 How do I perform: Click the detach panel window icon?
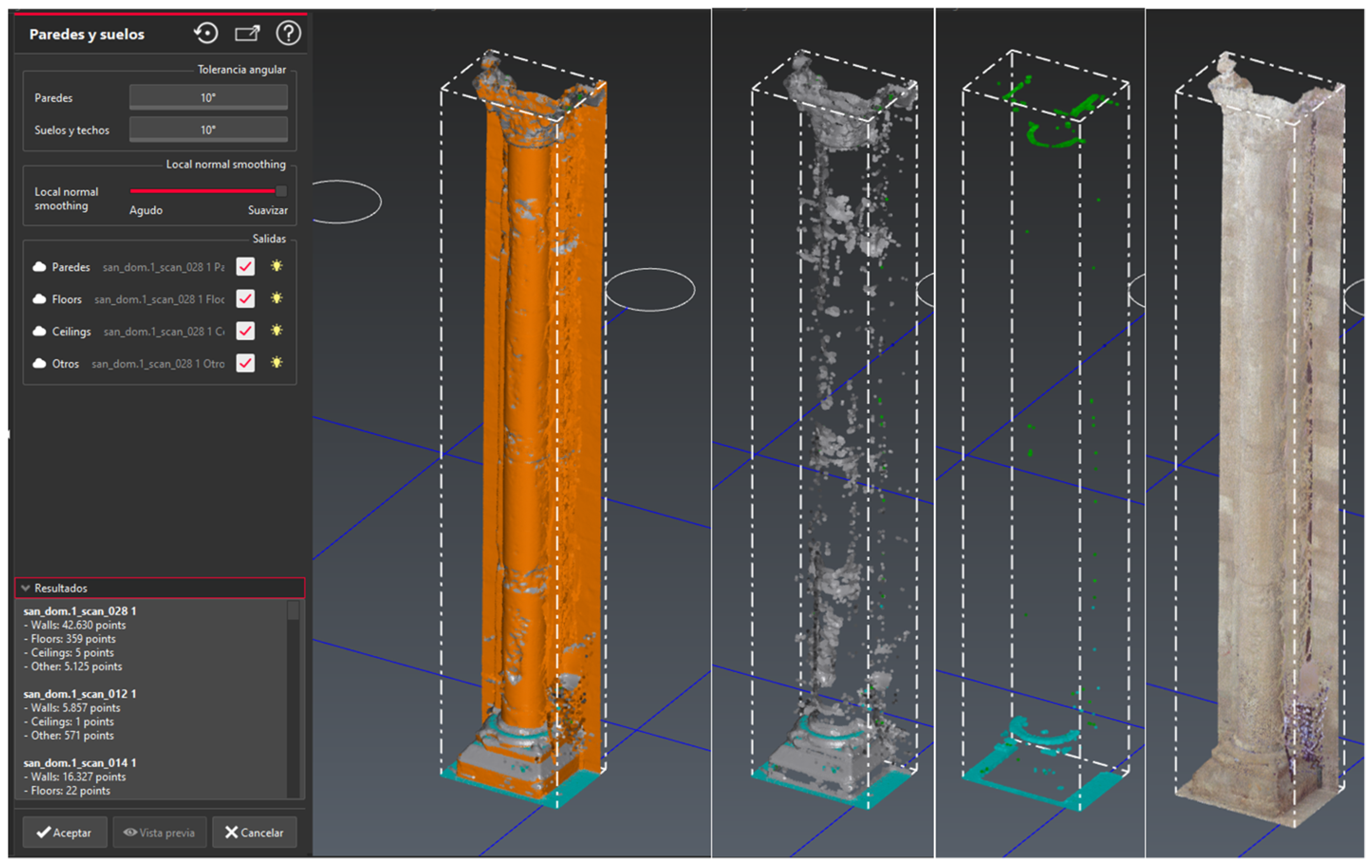tap(247, 34)
